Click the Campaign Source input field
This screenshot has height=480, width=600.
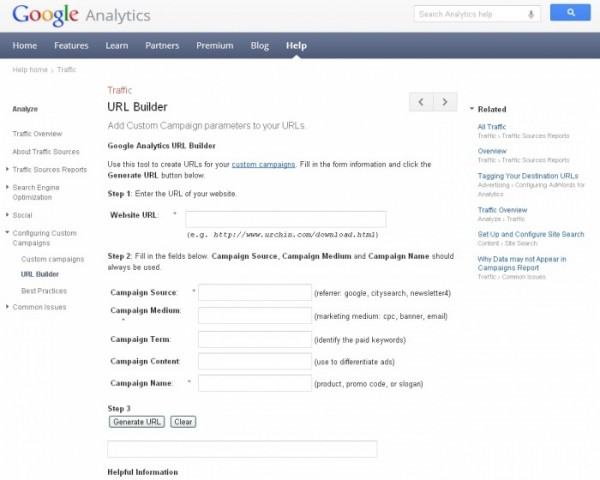[x=255, y=293]
